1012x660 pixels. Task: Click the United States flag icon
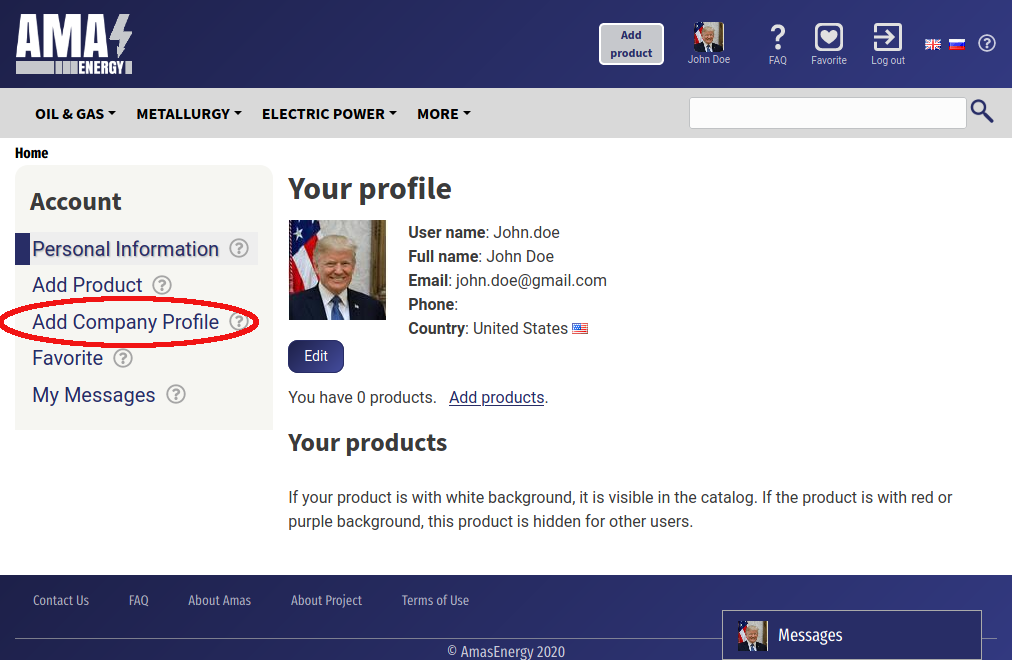click(580, 328)
